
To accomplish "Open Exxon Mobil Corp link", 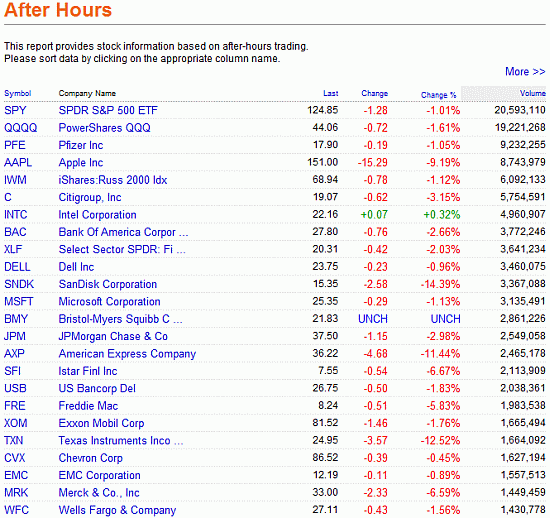I will point(101,423).
